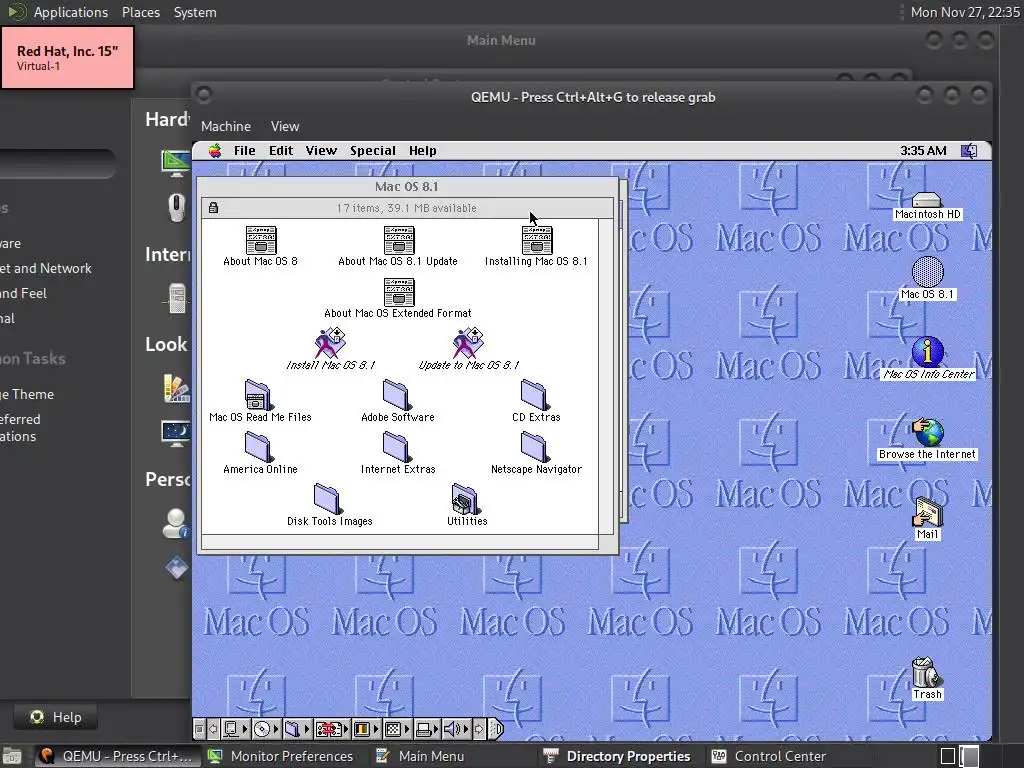This screenshot has width=1024, height=768.
Task: Click the color swatches appearance icon in Control Center
Action: pyautogui.click(x=176, y=387)
